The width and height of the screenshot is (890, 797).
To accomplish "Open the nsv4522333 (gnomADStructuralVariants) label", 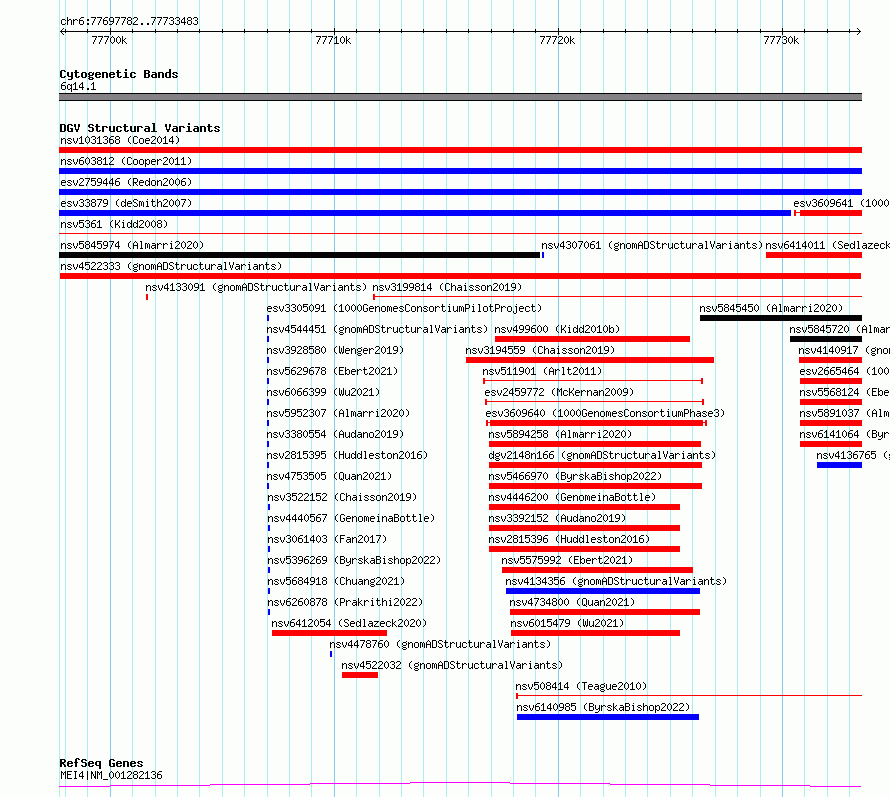I will tap(171, 266).
